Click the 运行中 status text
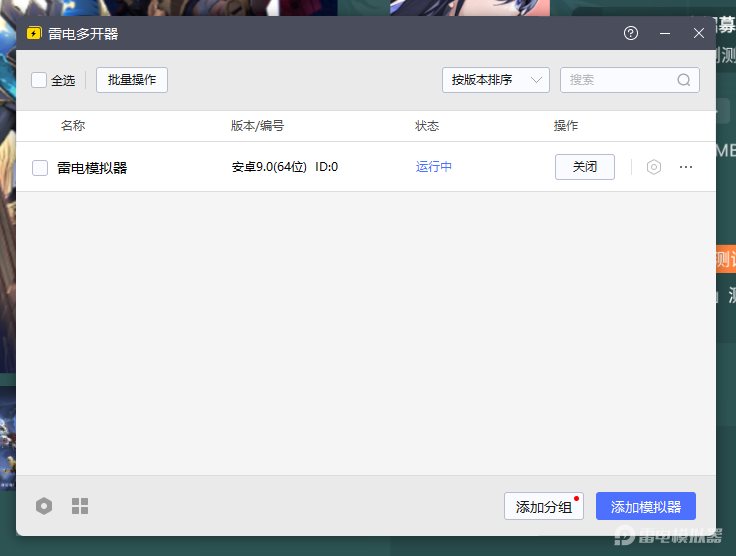This screenshot has height=556, width=736. pos(434,167)
